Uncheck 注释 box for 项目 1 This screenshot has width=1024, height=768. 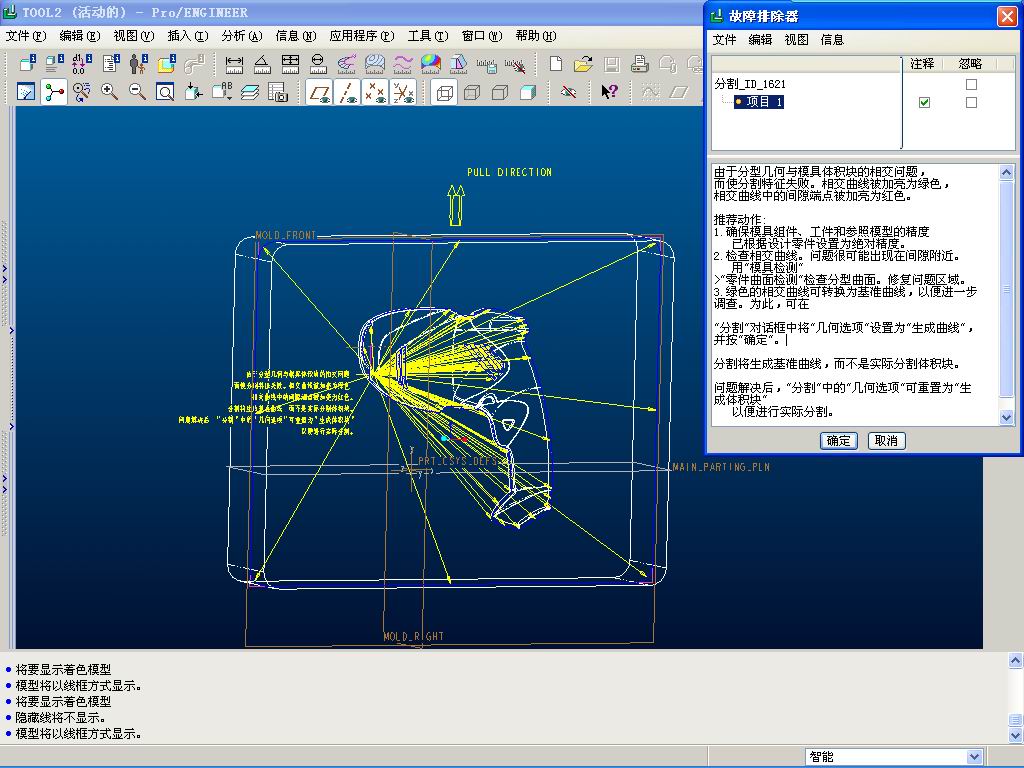tap(924, 103)
